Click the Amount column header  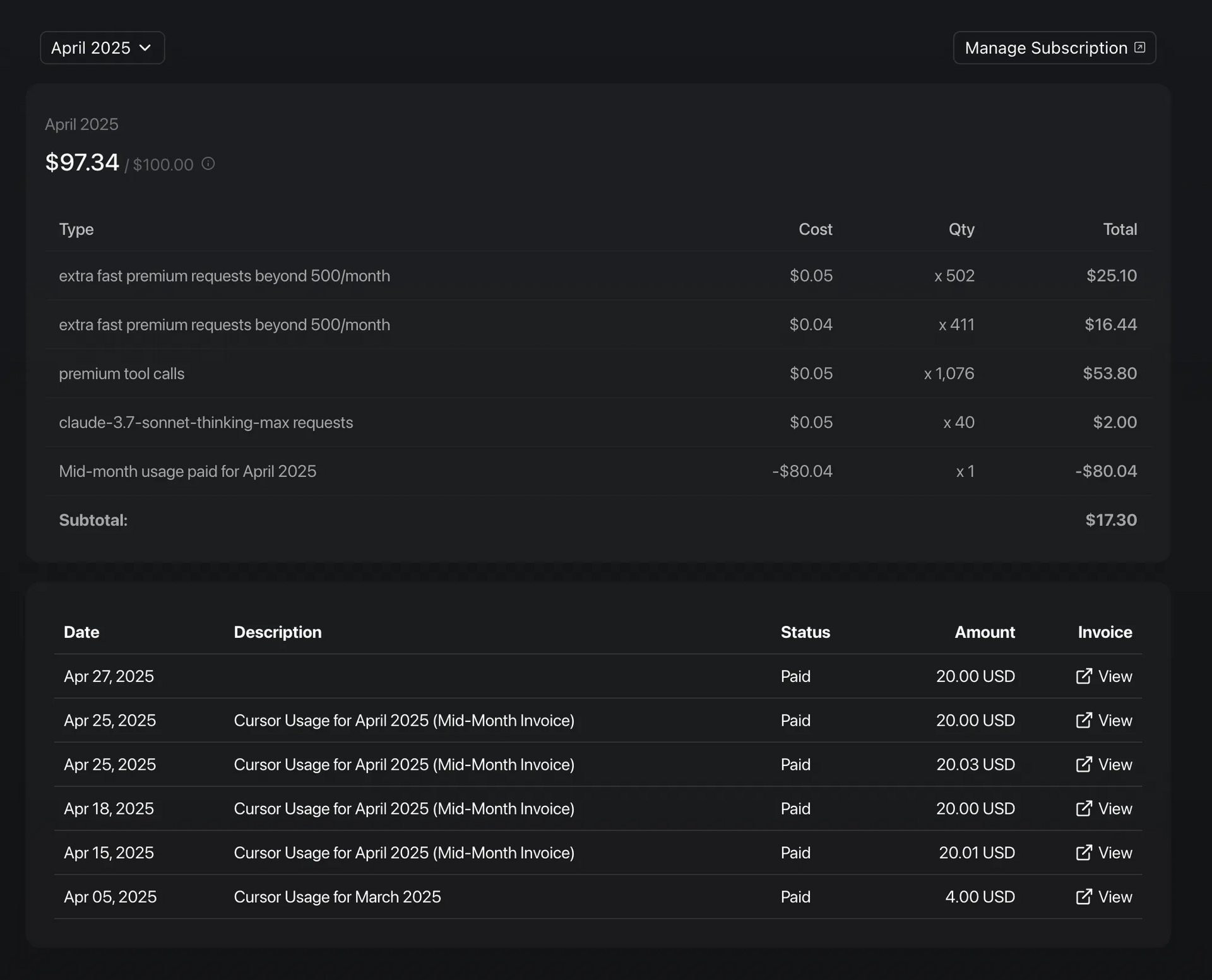984,632
